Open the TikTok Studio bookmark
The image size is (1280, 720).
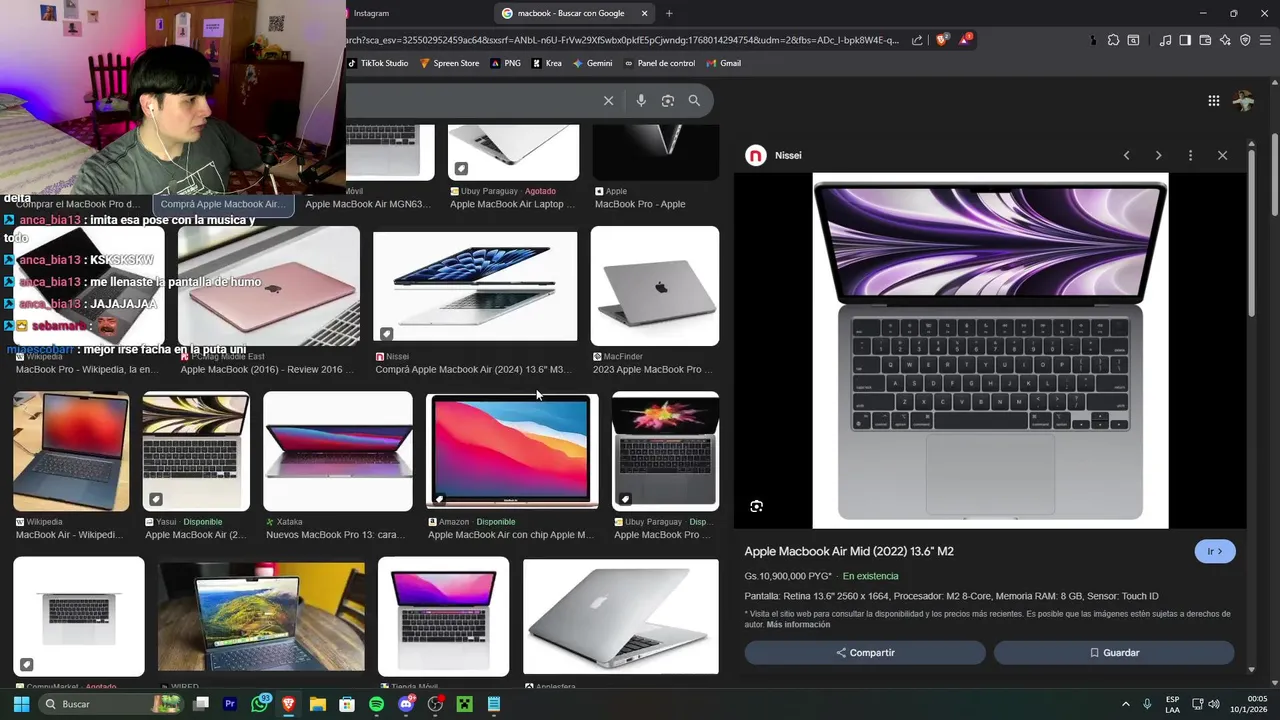tap(378, 63)
